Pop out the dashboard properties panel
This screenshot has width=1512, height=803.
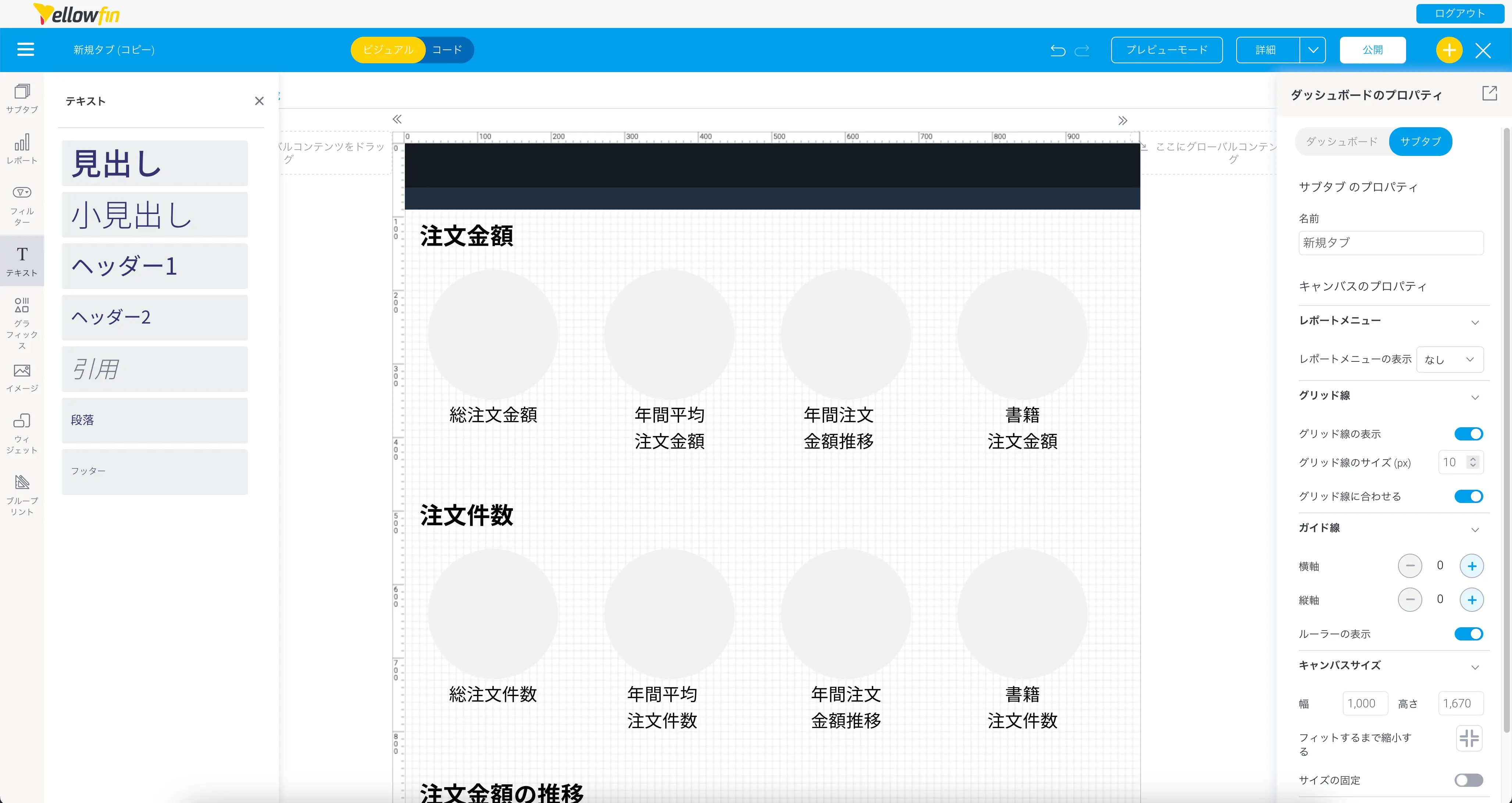[x=1489, y=93]
